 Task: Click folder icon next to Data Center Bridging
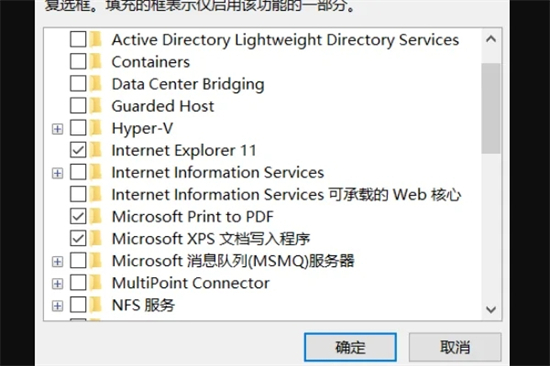pyautogui.click(x=95, y=84)
